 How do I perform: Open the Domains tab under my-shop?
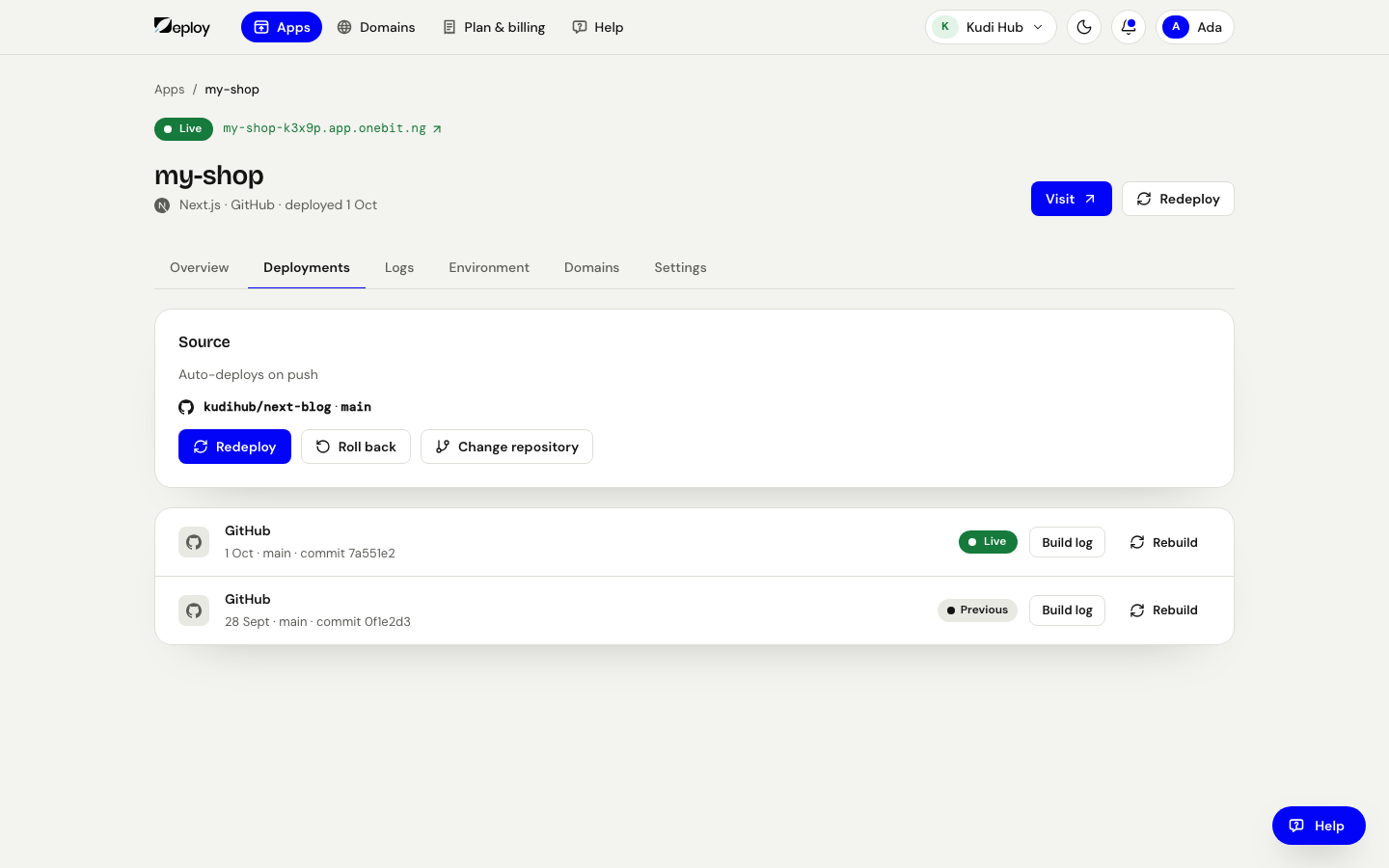[592, 268]
